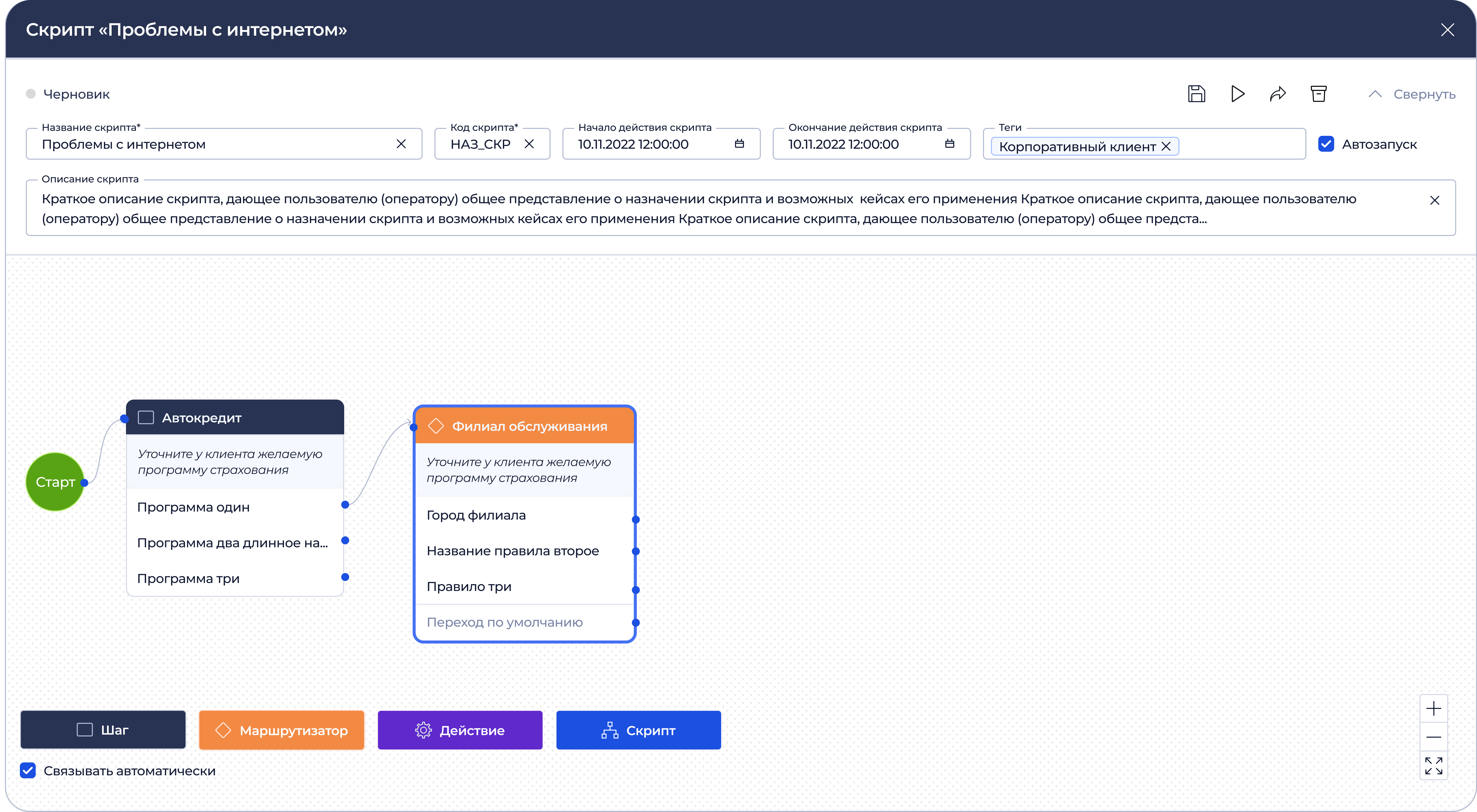Click the Правило три output connector
1477x812 pixels.
[635, 590]
